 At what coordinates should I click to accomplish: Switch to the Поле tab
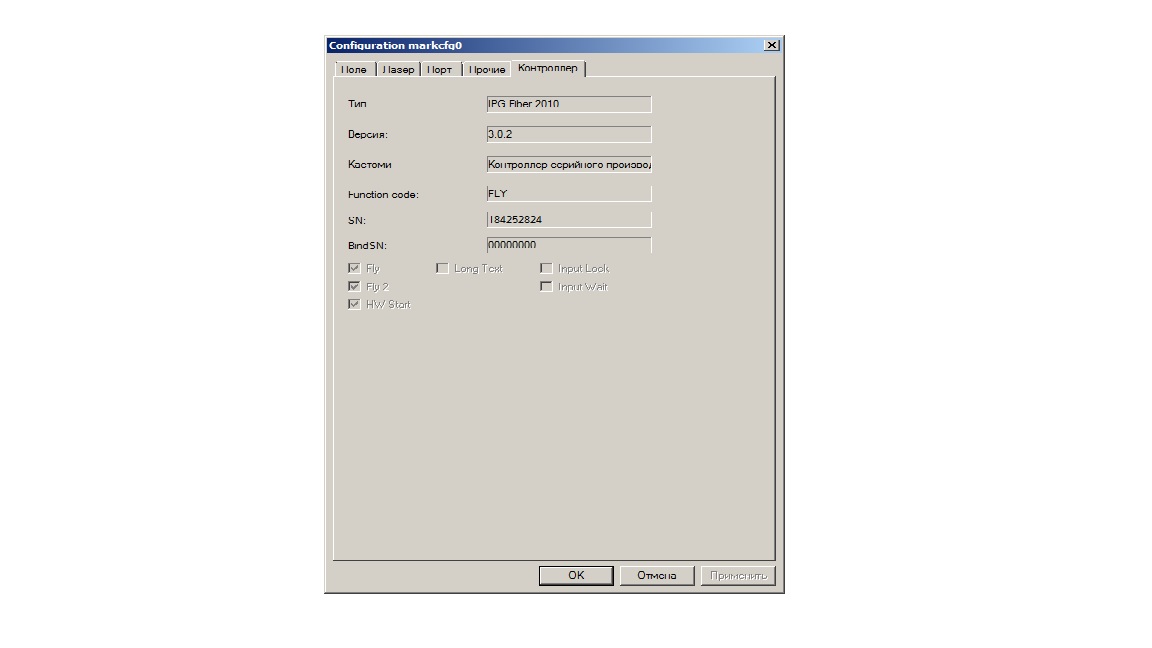point(353,69)
